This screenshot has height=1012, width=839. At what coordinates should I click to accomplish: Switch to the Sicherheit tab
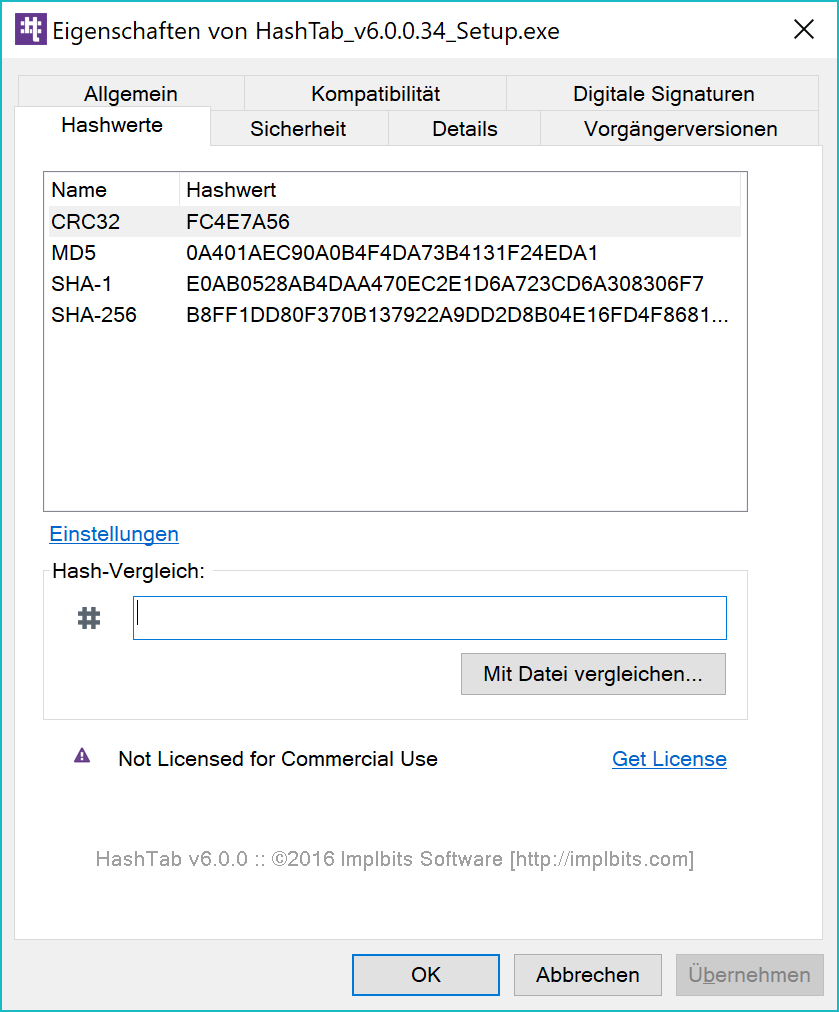coord(298,128)
